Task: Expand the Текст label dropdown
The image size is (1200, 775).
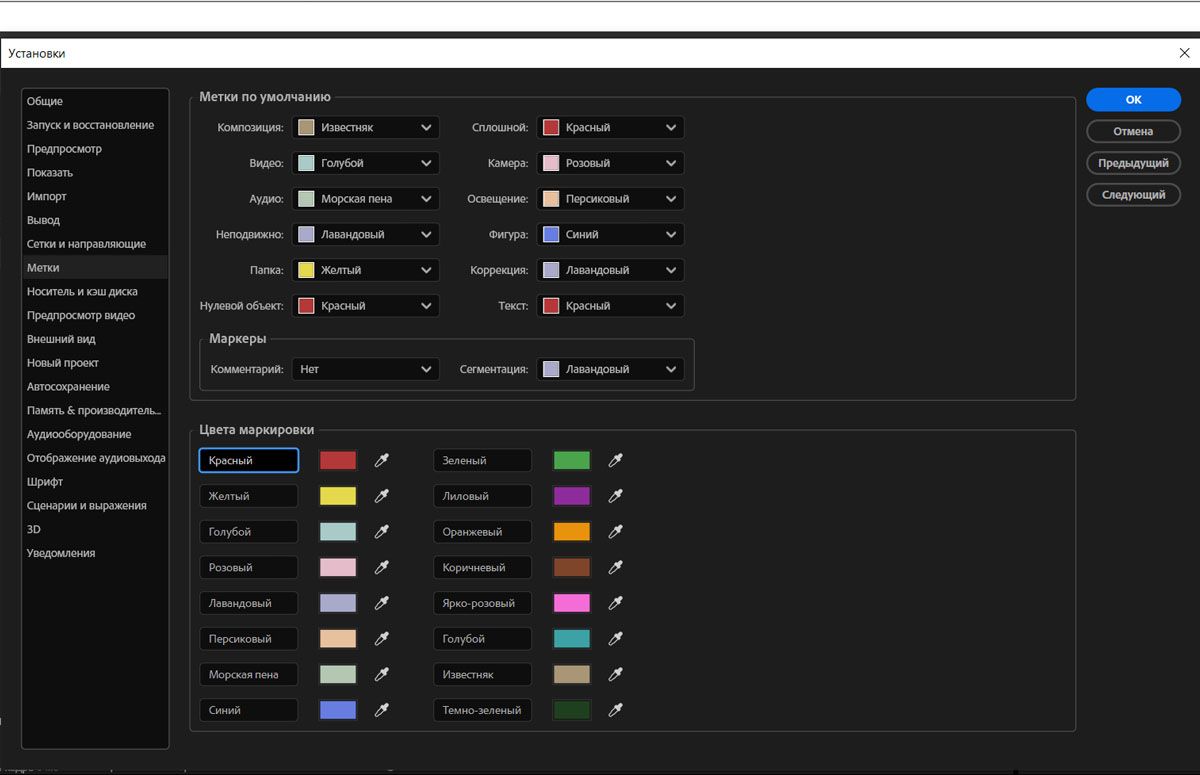Action: coord(611,306)
